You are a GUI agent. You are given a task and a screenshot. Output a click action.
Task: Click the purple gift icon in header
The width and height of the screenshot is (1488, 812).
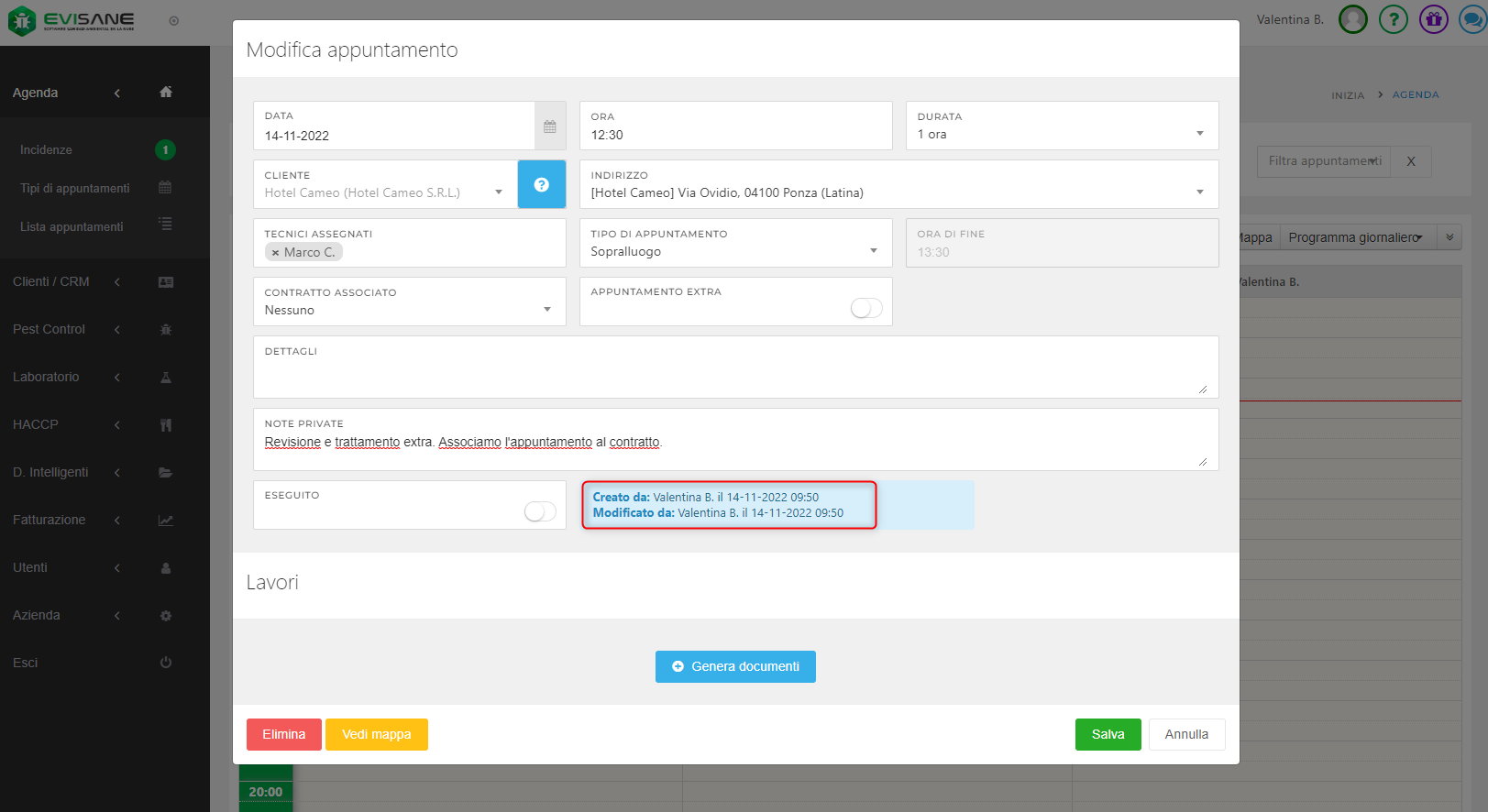[x=1433, y=19]
